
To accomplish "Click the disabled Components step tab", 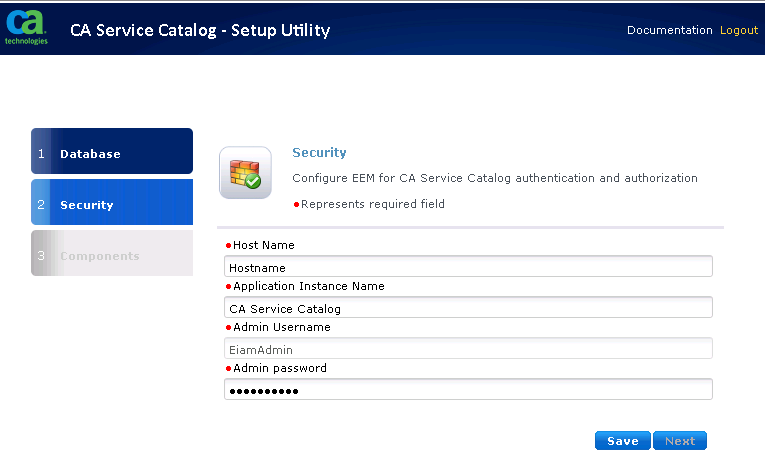I will point(112,256).
